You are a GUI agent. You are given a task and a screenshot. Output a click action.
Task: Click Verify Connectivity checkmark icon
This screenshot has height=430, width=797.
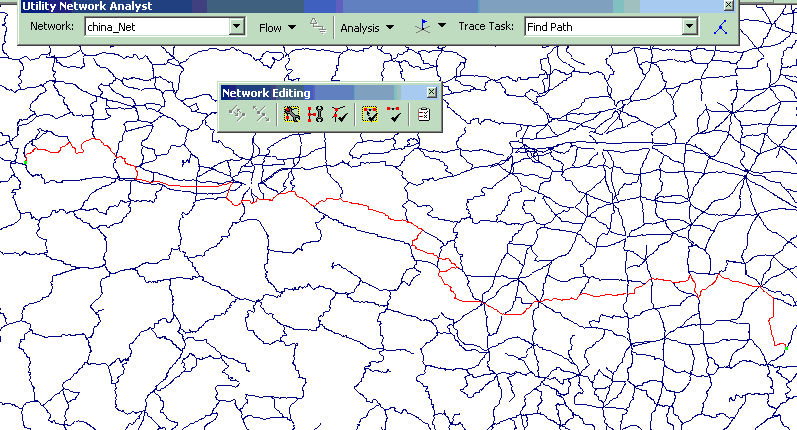(340, 113)
